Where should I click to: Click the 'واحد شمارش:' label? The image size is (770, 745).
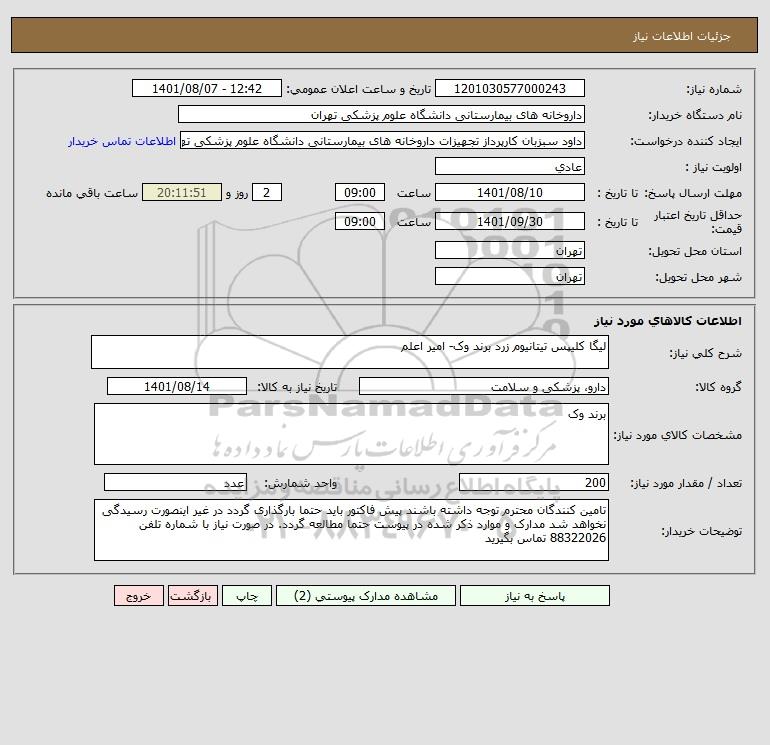(301, 483)
